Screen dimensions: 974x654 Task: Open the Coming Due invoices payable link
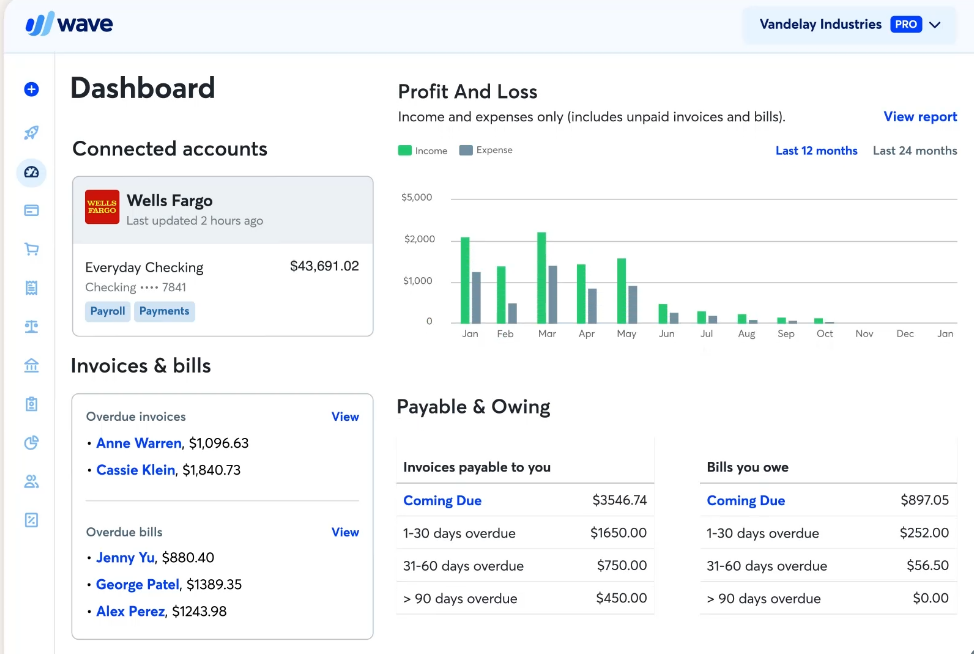442,500
